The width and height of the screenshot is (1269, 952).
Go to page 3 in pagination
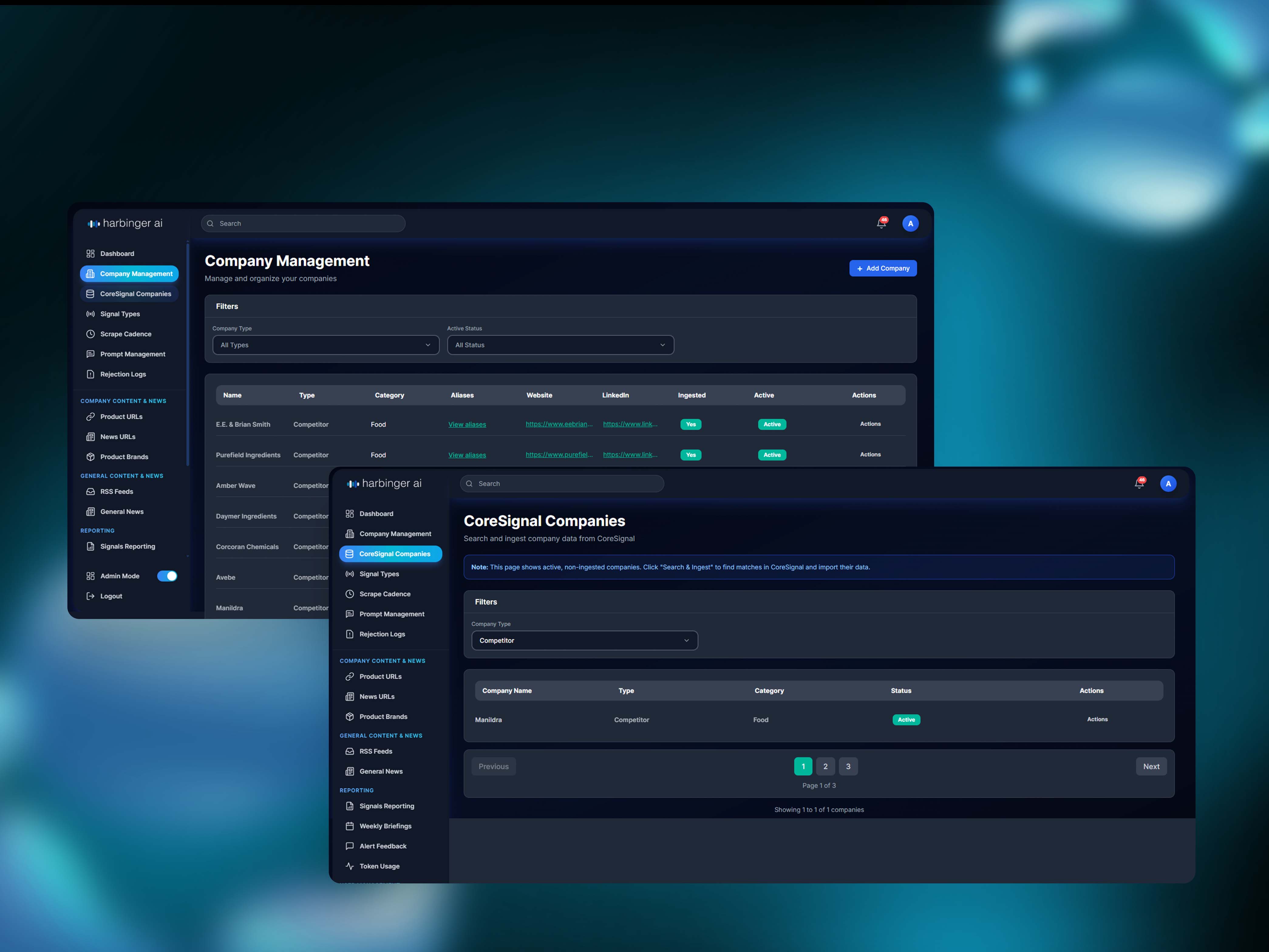coord(848,766)
